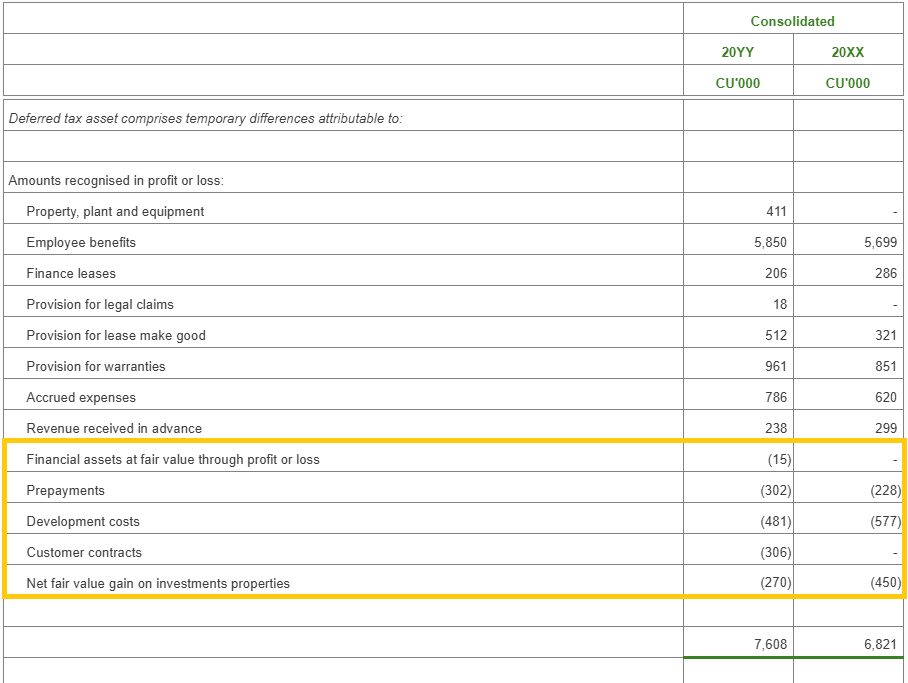Click the Provision for warranties value 961
This screenshot has width=908, height=683.
[774, 366]
